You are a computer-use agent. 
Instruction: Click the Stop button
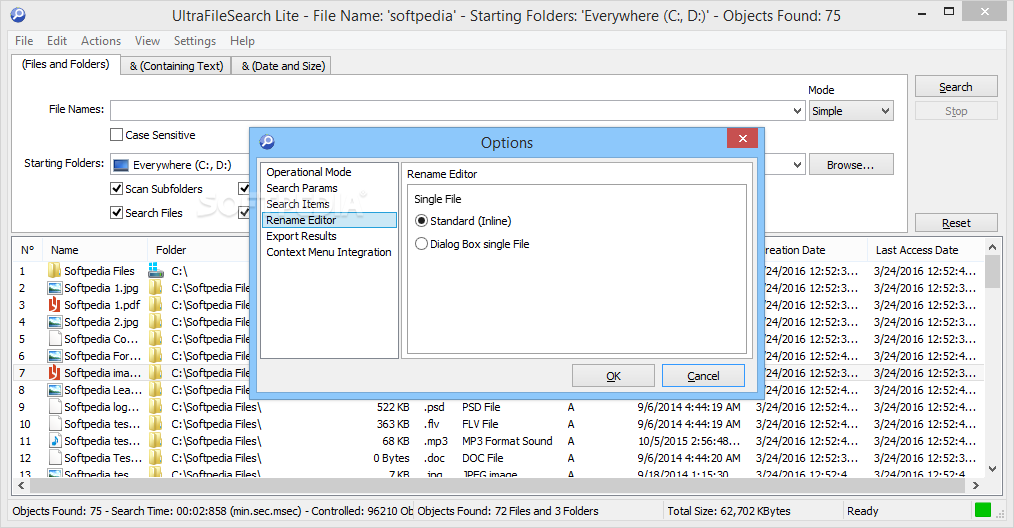956,111
